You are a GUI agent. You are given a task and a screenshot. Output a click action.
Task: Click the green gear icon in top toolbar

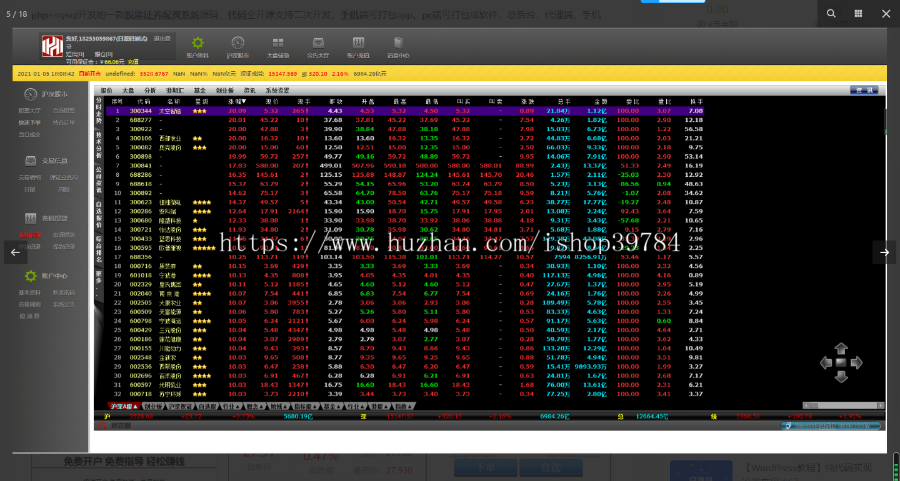(x=198, y=43)
